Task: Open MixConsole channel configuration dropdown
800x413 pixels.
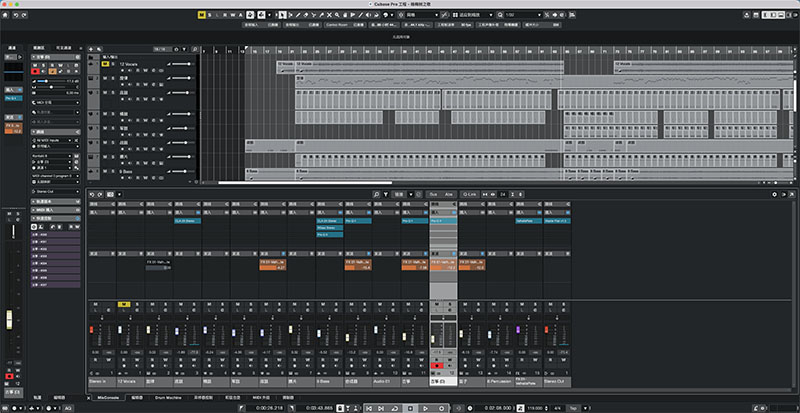Action: (119, 195)
